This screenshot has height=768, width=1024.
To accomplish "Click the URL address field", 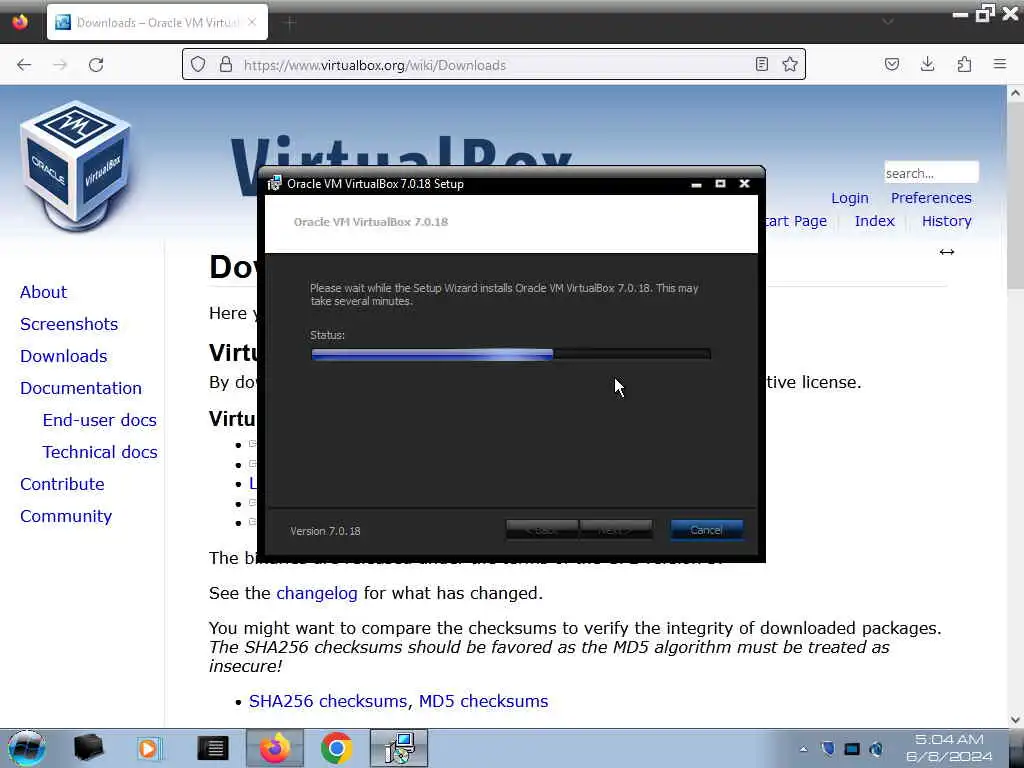I will click(x=496, y=65).
